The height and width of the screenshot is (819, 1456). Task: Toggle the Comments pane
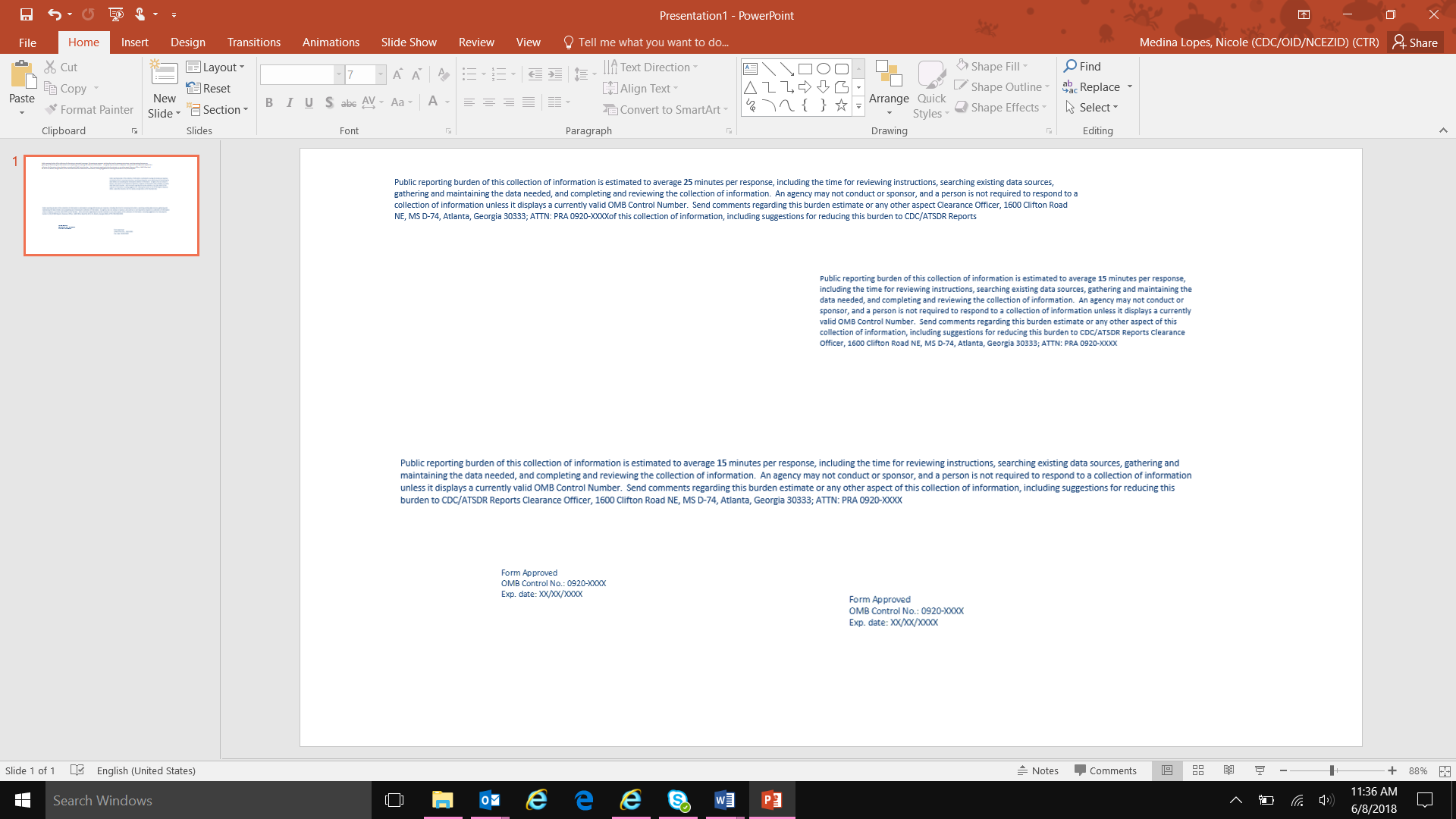1105,770
